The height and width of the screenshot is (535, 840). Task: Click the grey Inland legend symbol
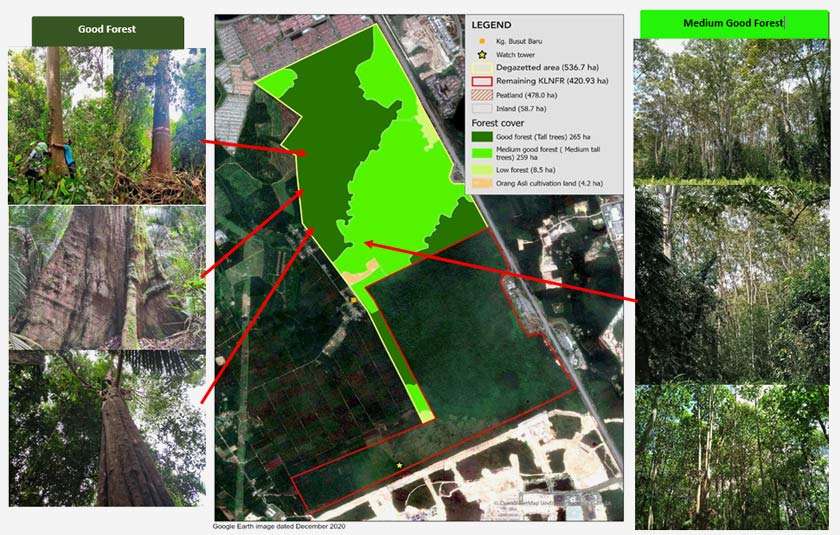pos(482,108)
